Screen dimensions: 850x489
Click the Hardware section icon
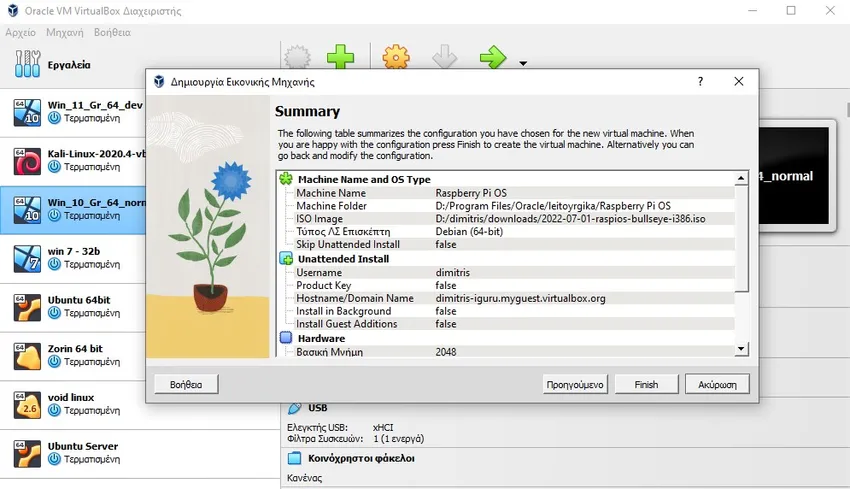click(x=286, y=338)
